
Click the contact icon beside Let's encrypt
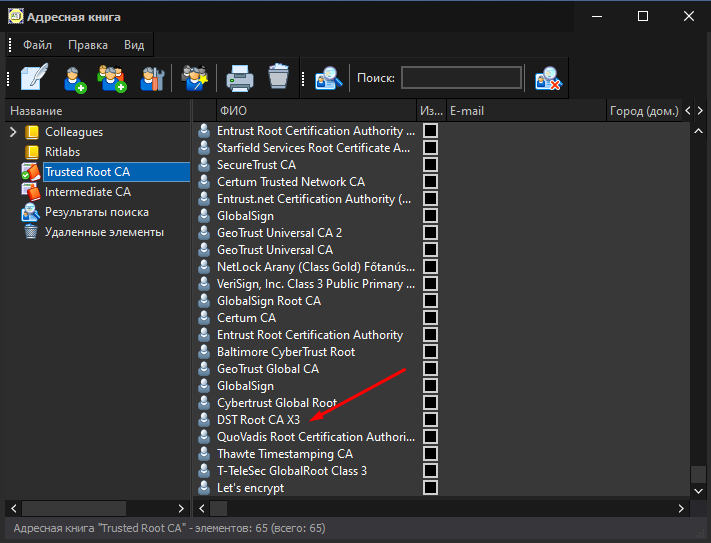pyautogui.click(x=205, y=488)
